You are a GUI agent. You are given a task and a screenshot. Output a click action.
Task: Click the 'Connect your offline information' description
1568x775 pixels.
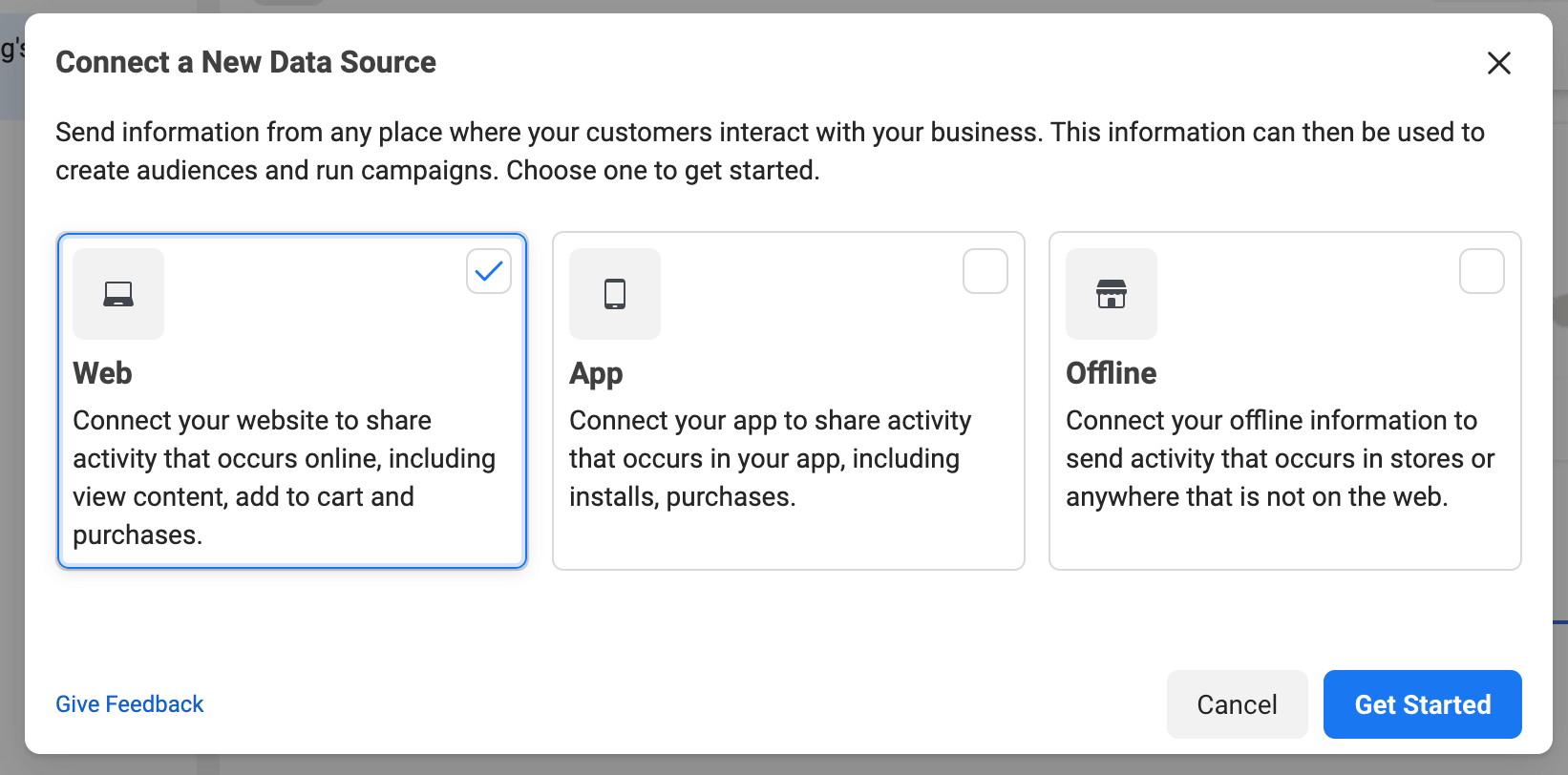coord(1281,458)
